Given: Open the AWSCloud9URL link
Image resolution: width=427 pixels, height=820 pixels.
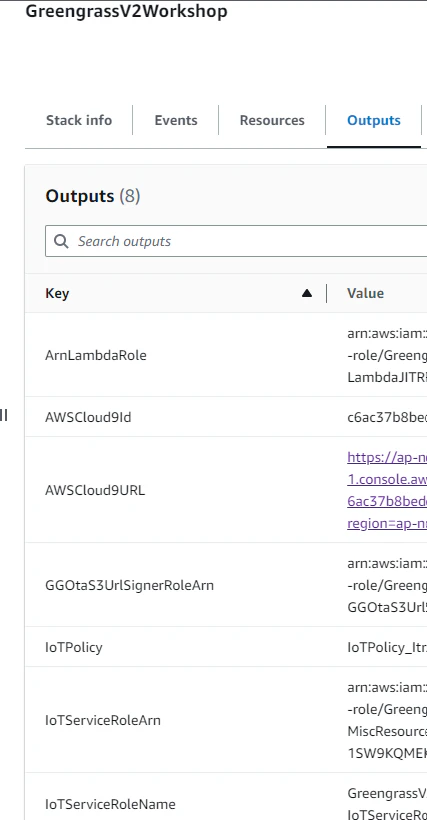Looking at the screenshot, I should click(x=387, y=491).
